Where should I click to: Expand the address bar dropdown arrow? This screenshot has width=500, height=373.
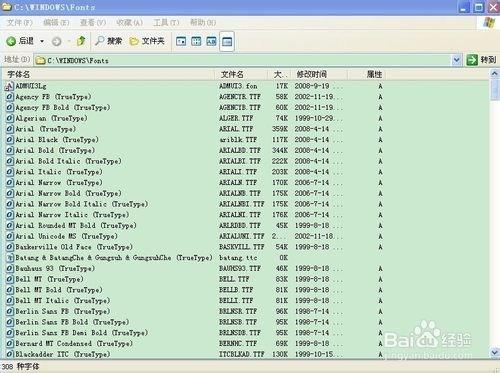[456, 60]
